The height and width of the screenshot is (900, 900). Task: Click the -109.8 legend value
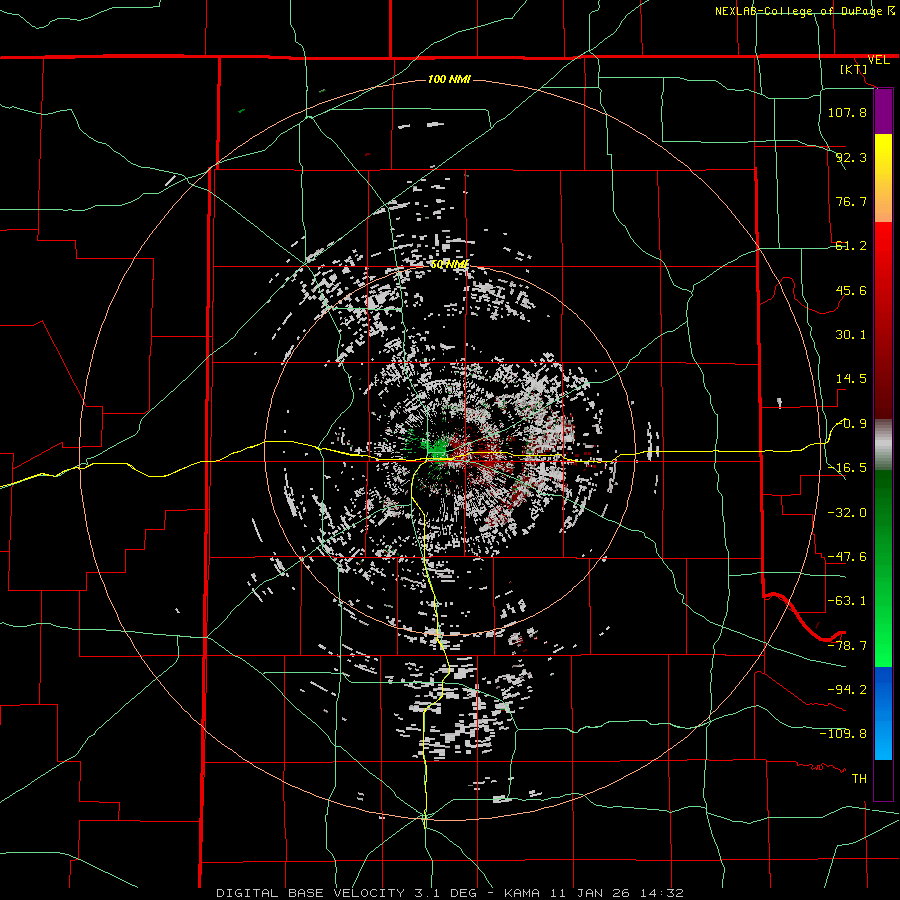coord(843,734)
